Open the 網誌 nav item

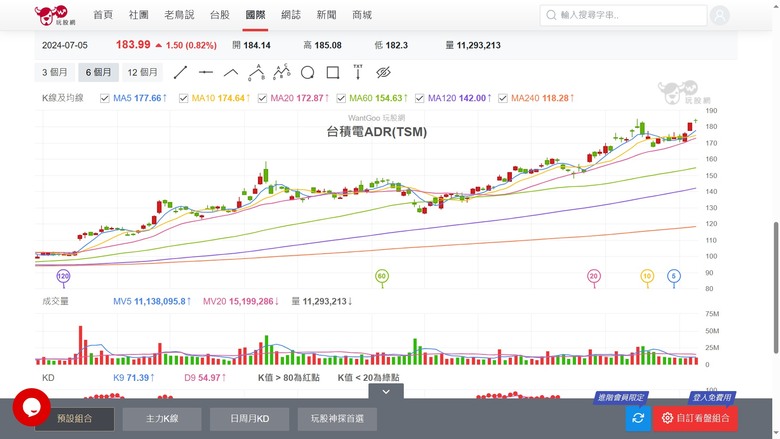[x=291, y=15]
